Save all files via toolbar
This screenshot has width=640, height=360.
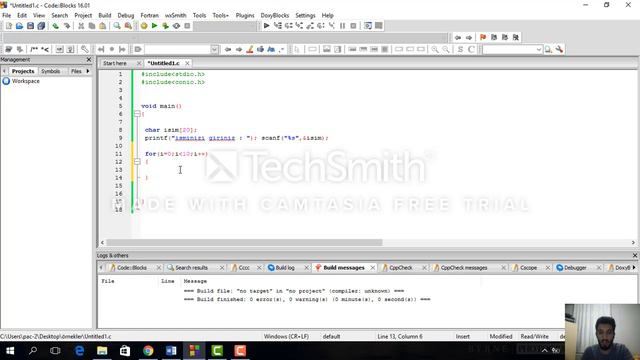[41, 26]
